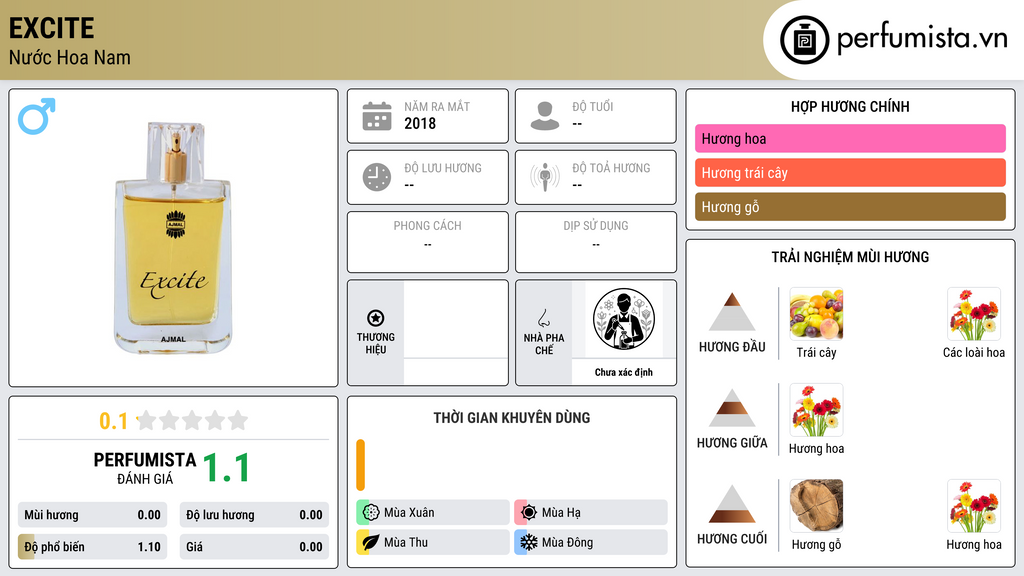Click the 0.1 user rating value
The image size is (1024, 576).
point(114,421)
